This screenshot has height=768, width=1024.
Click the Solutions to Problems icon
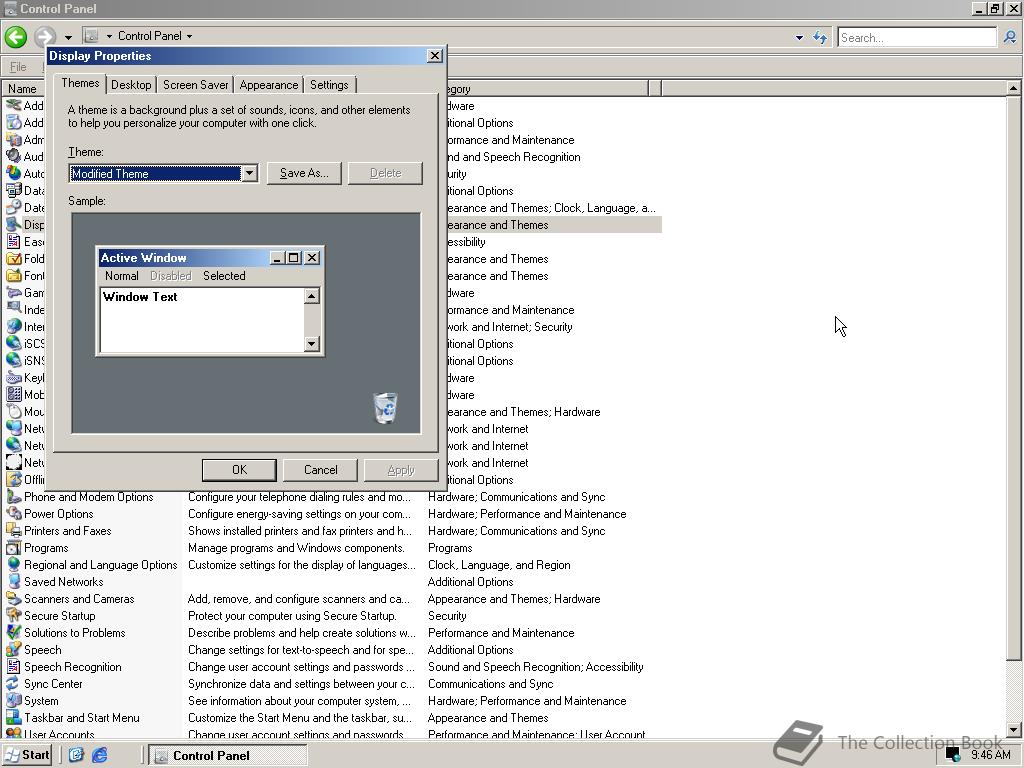pyautogui.click(x=13, y=633)
